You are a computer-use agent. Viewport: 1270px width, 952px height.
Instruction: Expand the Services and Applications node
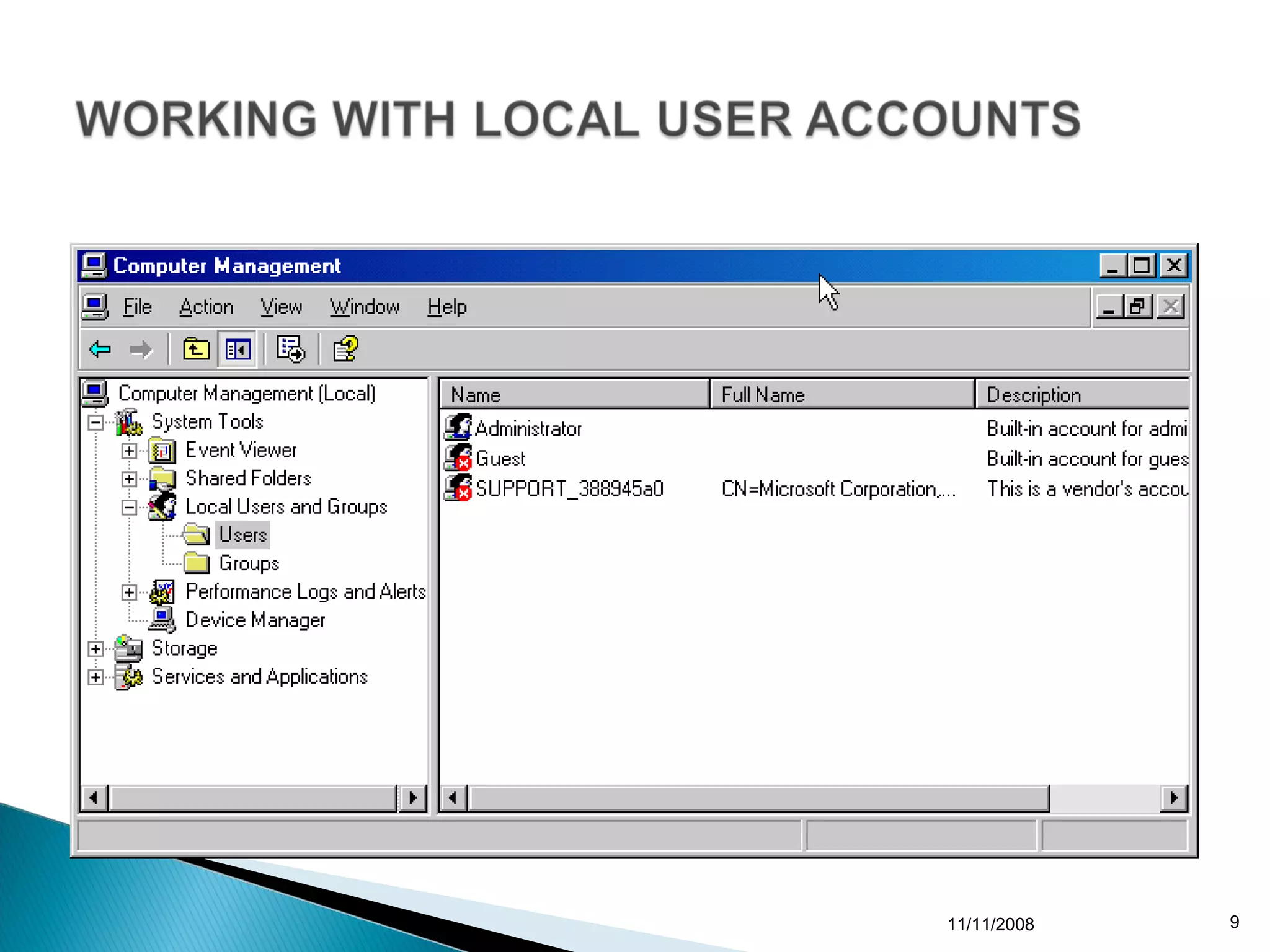[95, 677]
